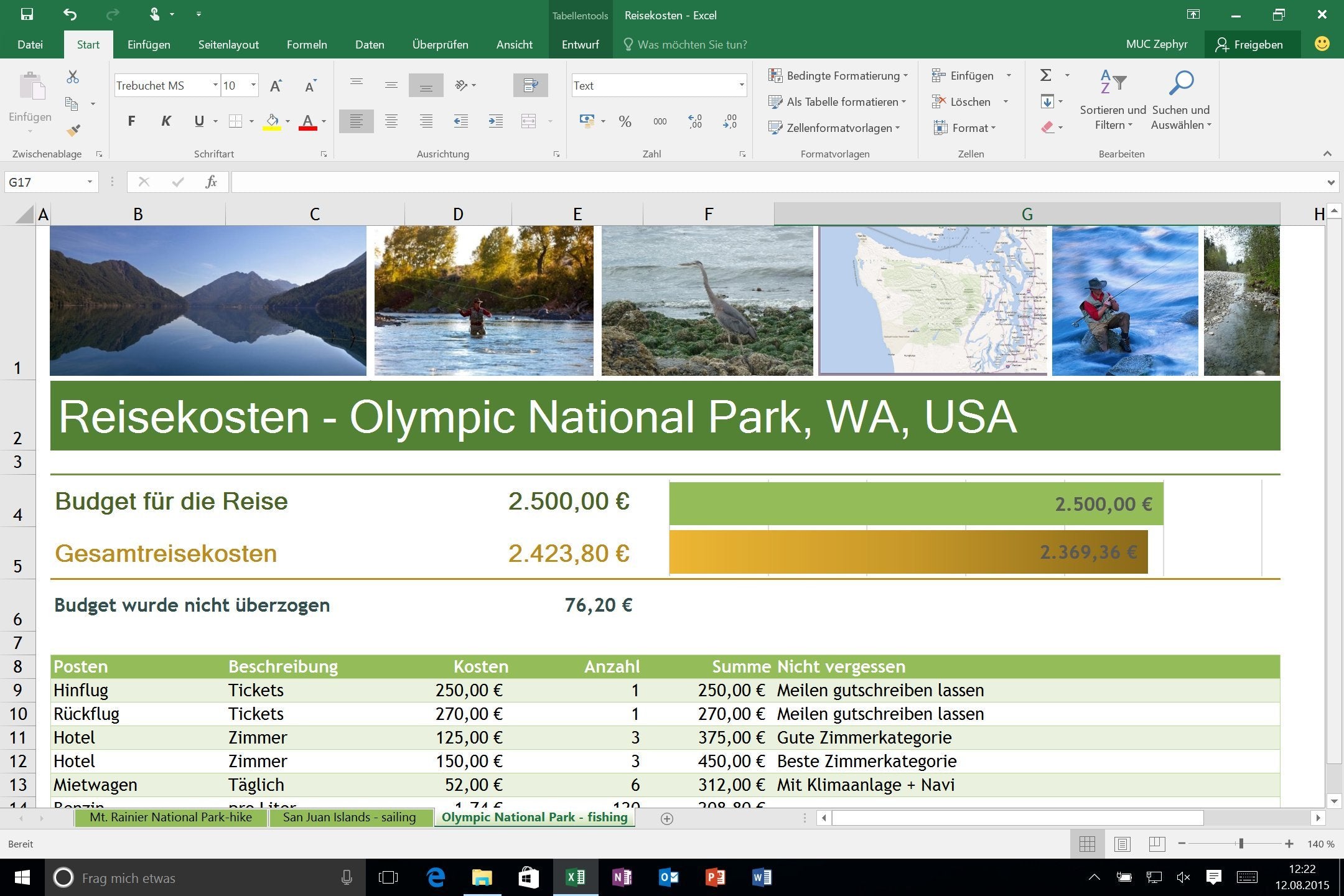This screenshot has width=1344, height=896.
Task: Switch to Seitenlayout tab
Action: [228, 45]
